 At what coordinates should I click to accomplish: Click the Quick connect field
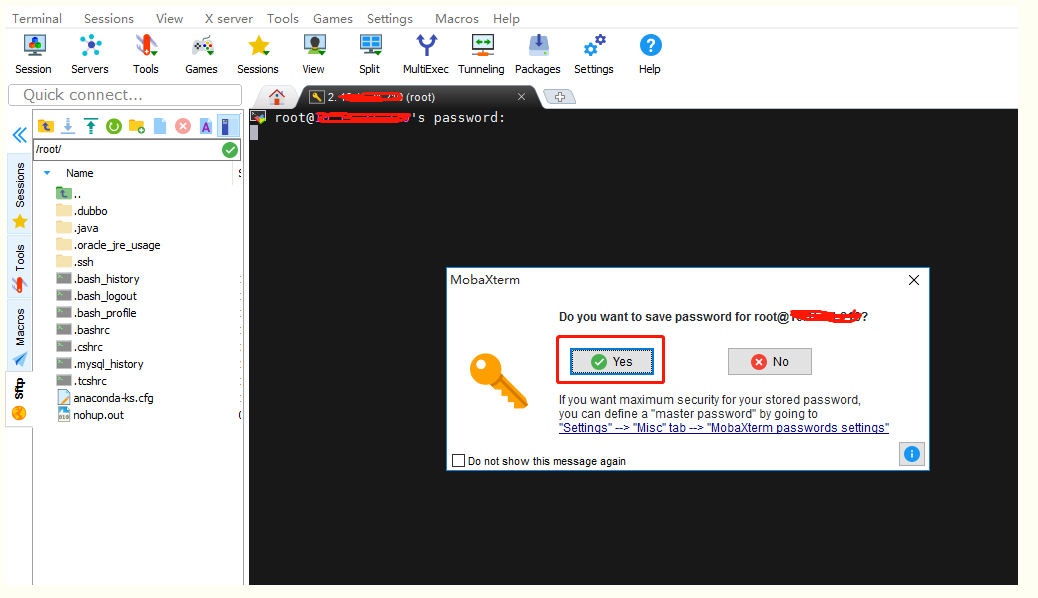click(x=125, y=95)
